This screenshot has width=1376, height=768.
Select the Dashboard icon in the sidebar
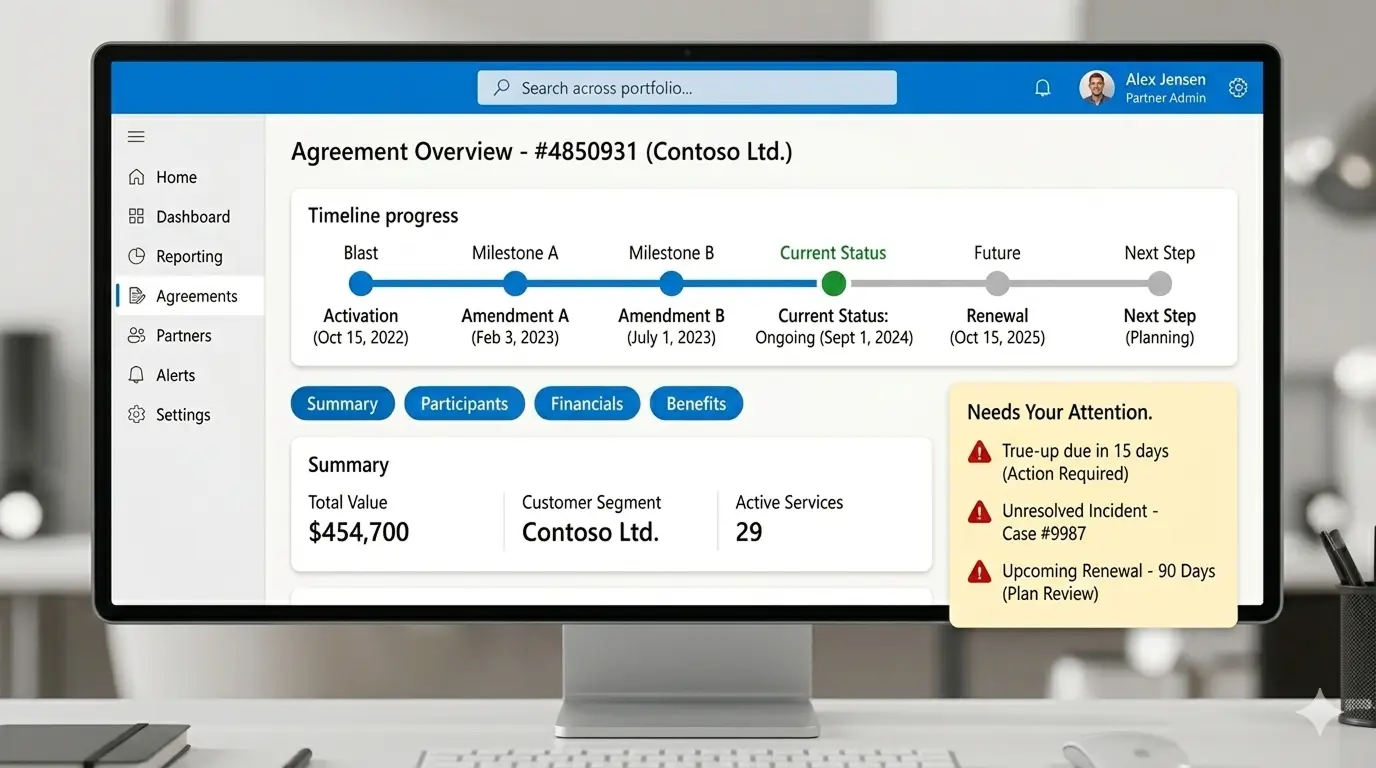136,216
